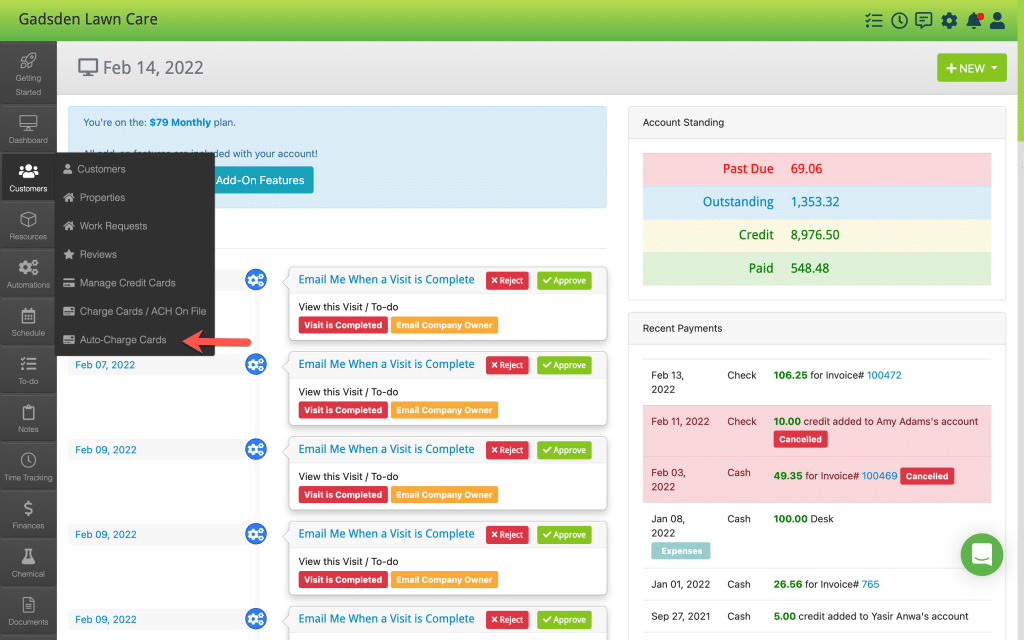The image size is (1024, 640).
Task: Open Finances in sidebar
Action: 28,515
